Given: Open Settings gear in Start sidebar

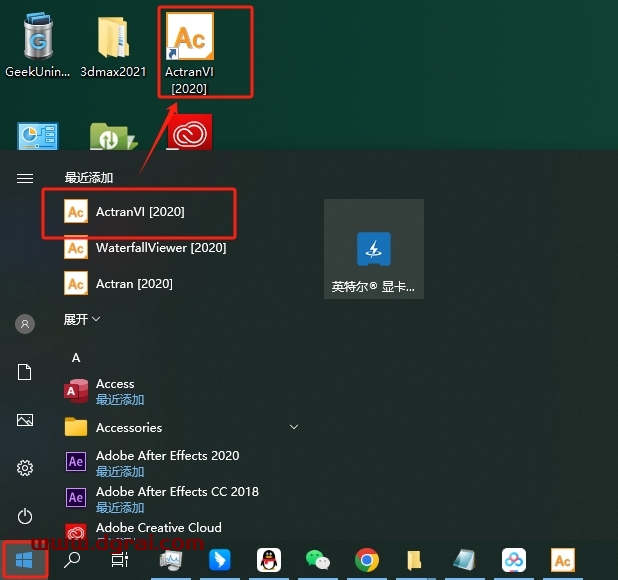Looking at the screenshot, I should [25, 468].
